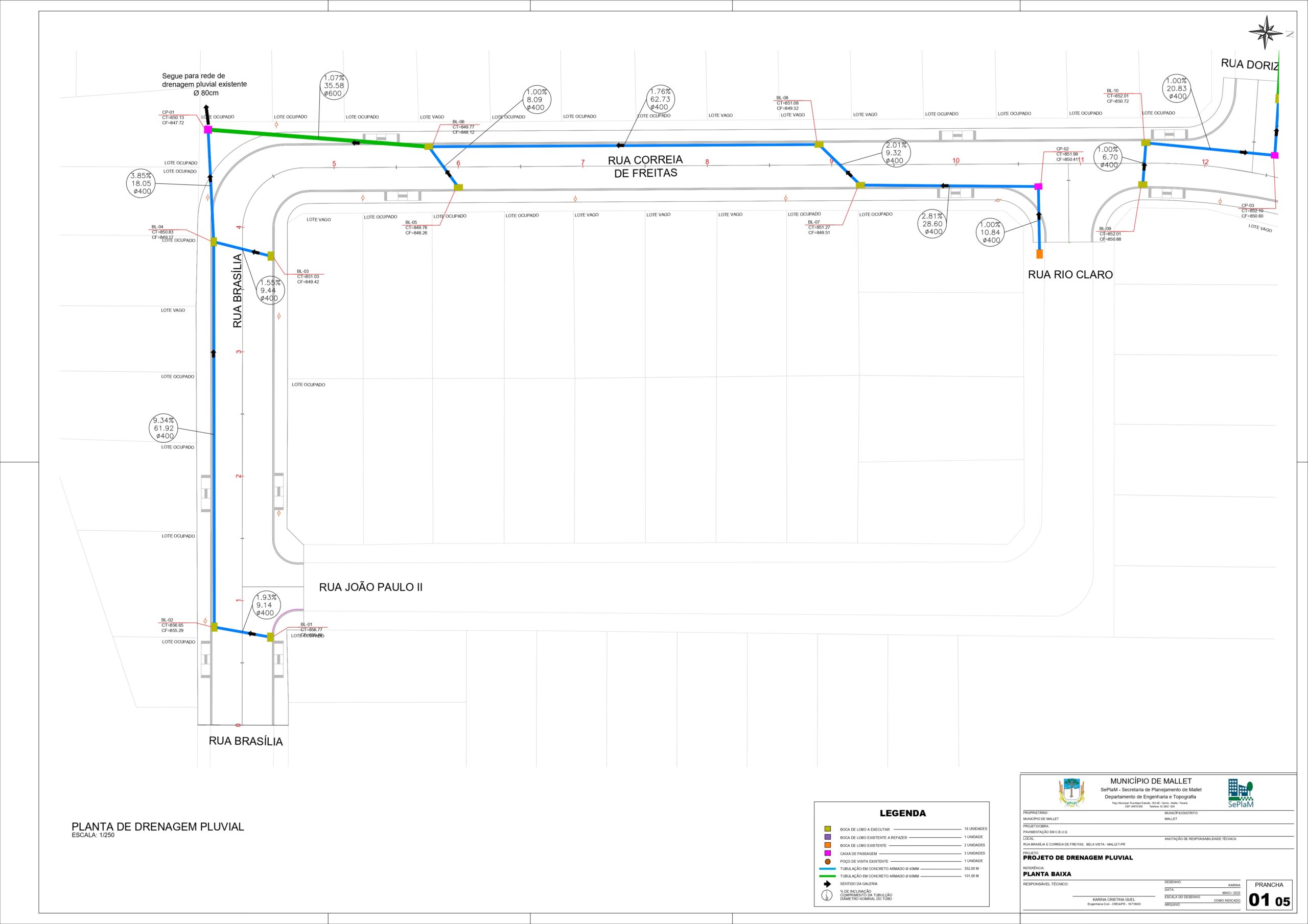
Task: Click the PLANTA DE DRENAGEM PLUVIAL title
Action: 158,826
